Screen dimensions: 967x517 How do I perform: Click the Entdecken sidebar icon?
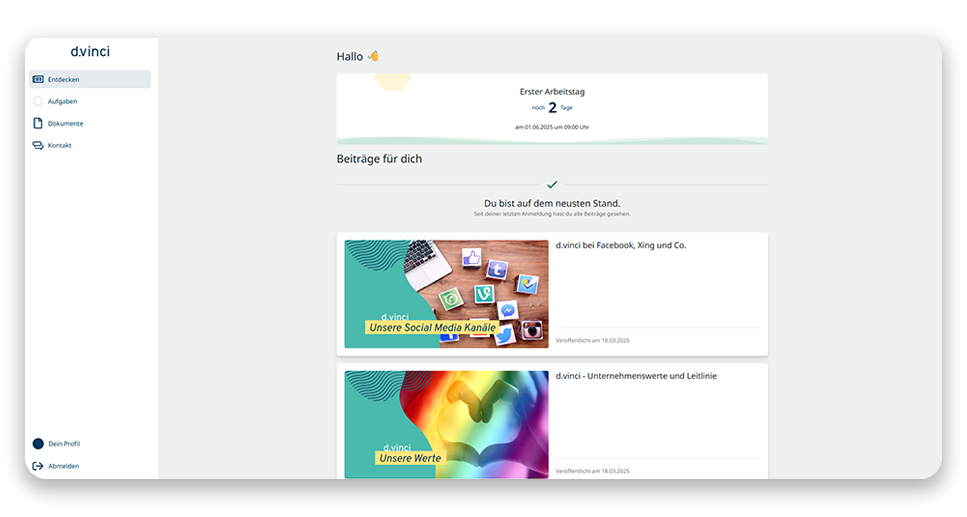38,79
